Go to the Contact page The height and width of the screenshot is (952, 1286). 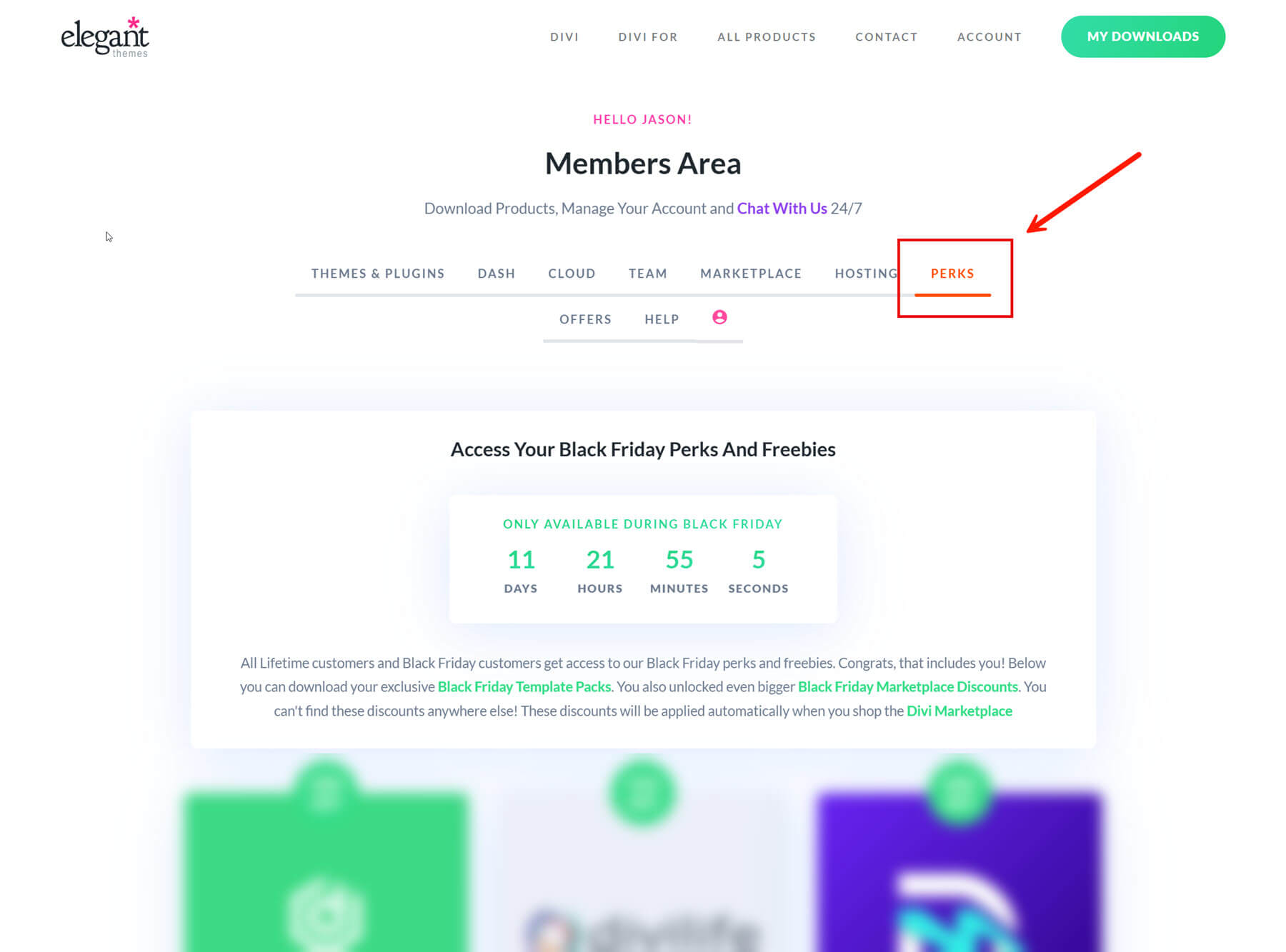tap(886, 37)
